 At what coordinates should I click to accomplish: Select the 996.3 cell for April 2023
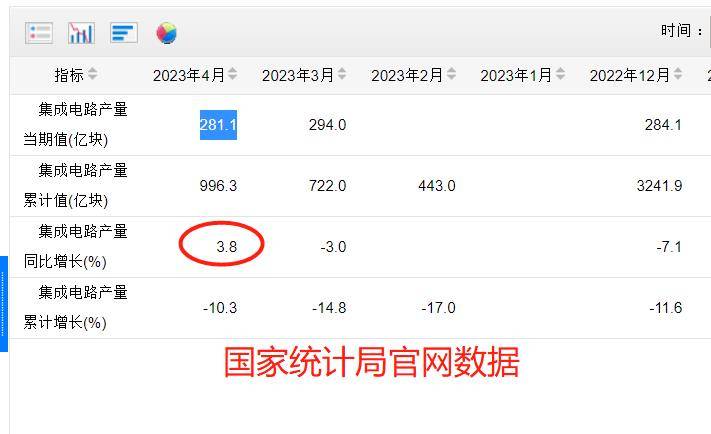[218, 185]
